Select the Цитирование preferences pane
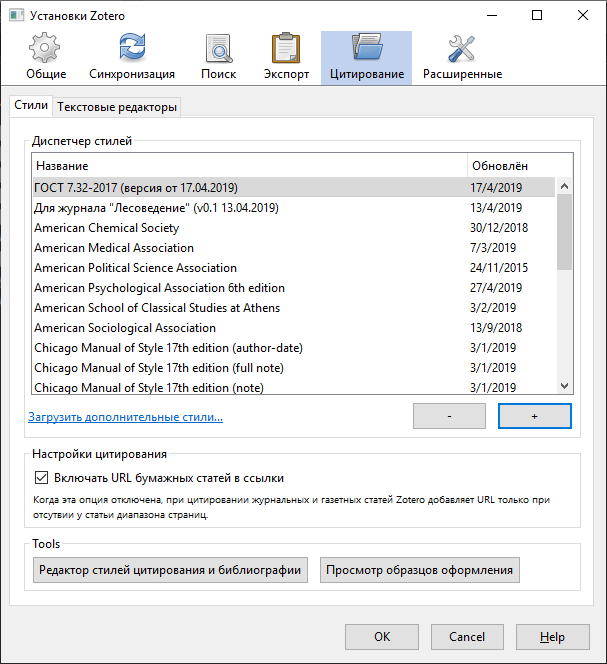This screenshot has width=607, height=664. point(366,58)
